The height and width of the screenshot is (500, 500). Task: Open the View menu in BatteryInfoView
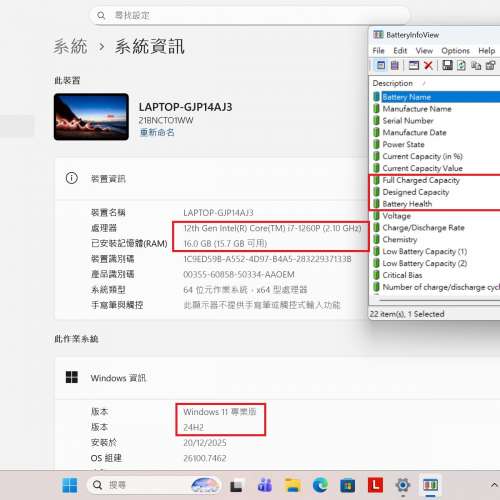point(424,51)
